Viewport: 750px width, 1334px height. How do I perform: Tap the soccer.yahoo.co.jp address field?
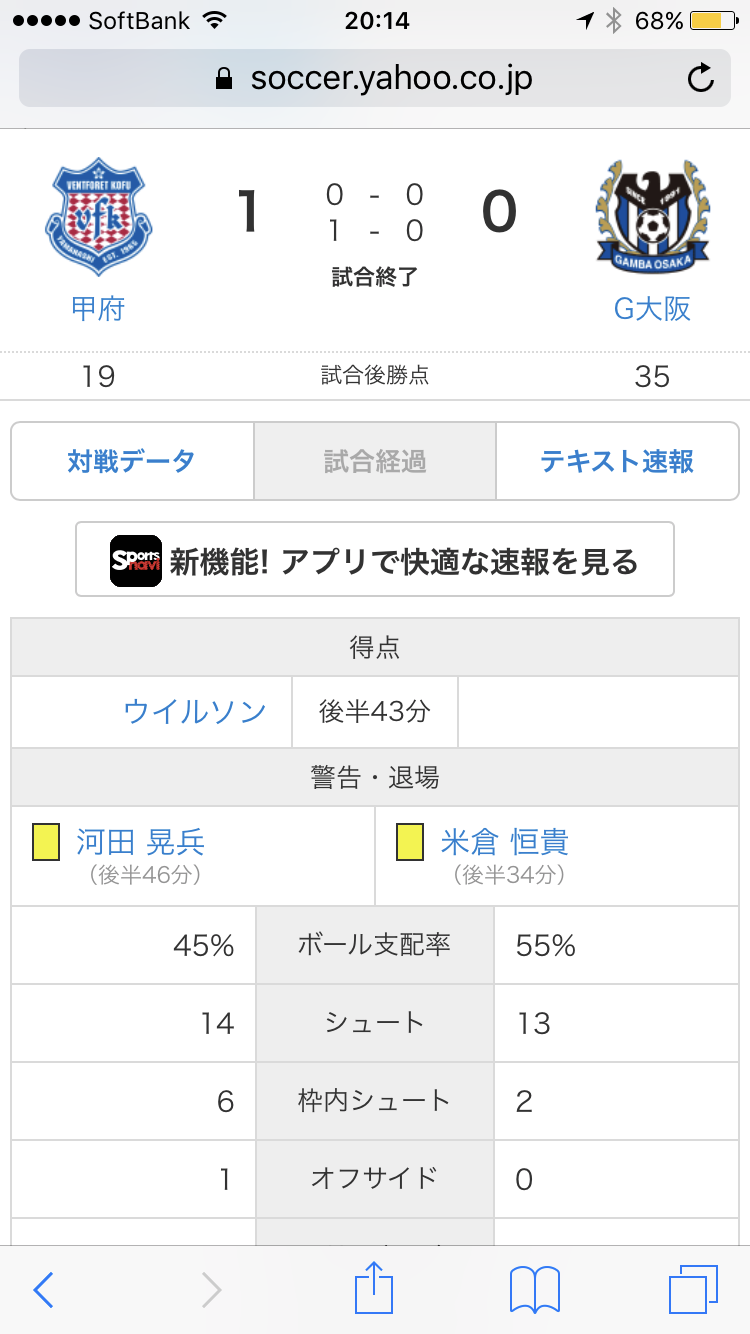click(390, 78)
